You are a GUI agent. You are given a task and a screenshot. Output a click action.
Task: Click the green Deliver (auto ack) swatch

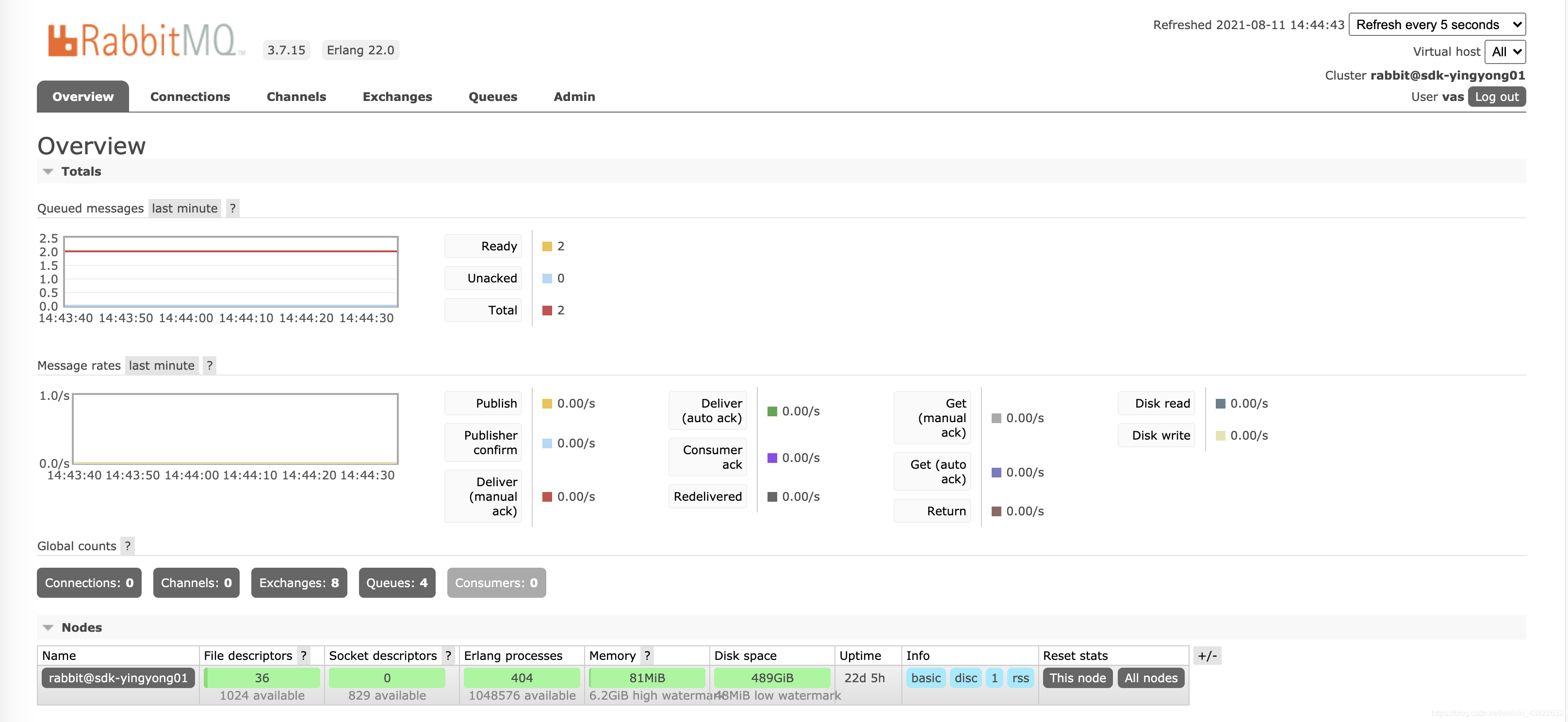click(x=772, y=411)
